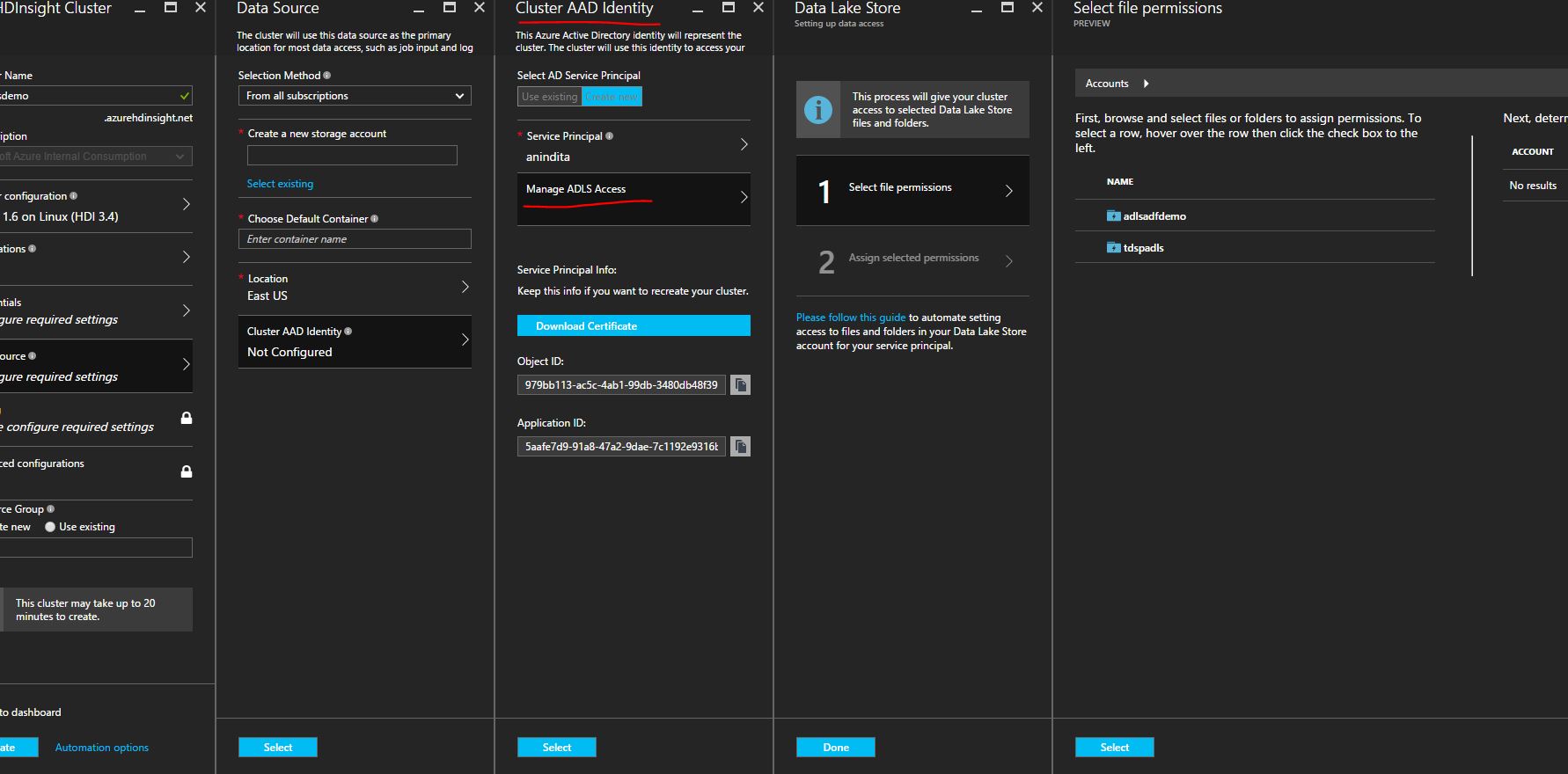Click the resource group name field
The image size is (1568, 774).
(x=96, y=548)
